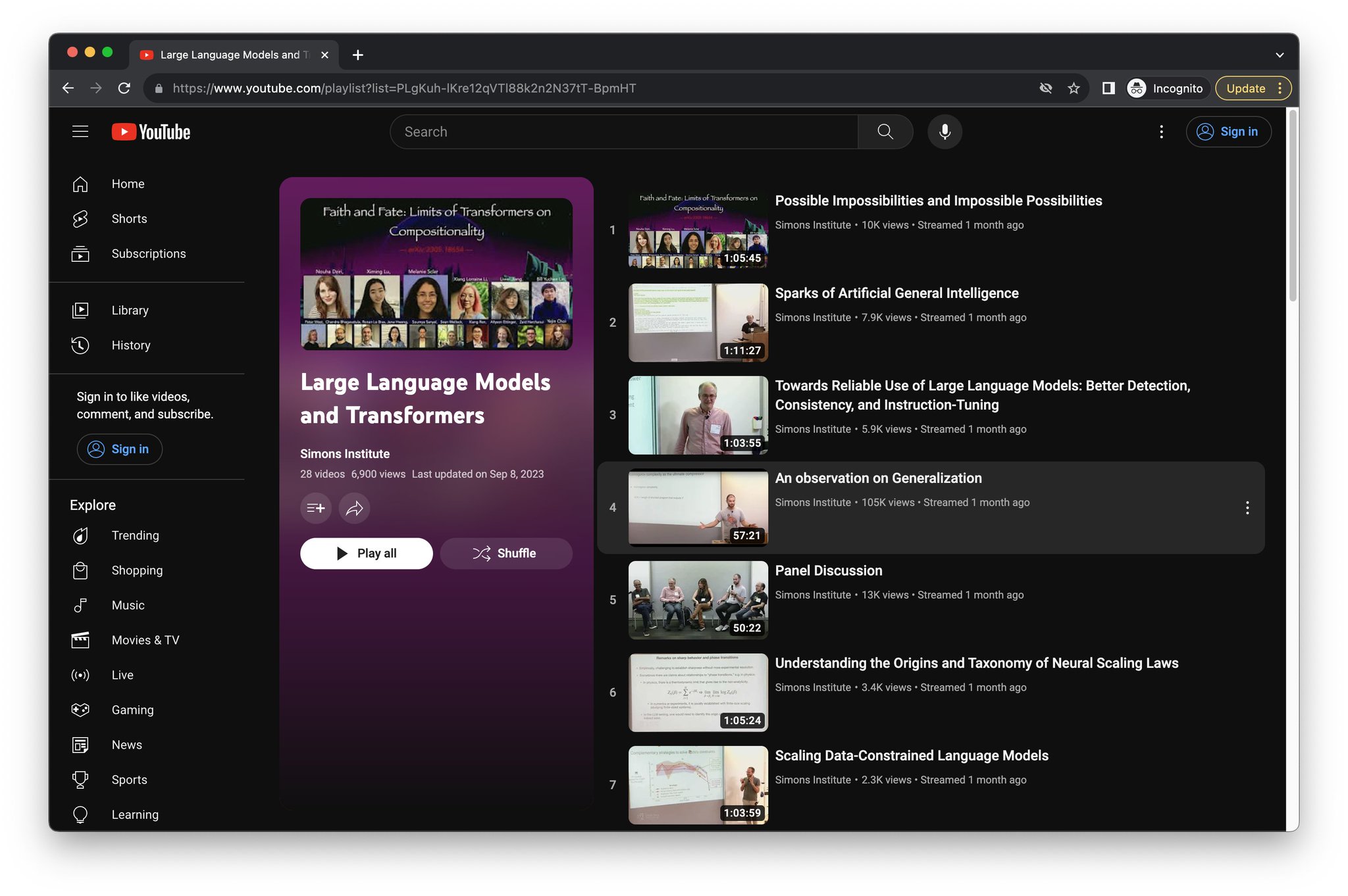Share the playlist using arrow icon

pyautogui.click(x=354, y=508)
